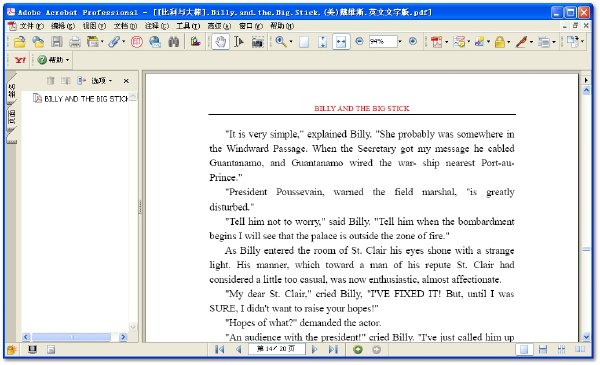Click the new bookmark icon in panel header
Viewport: 600px width, 365px height.
(x=81, y=81)
